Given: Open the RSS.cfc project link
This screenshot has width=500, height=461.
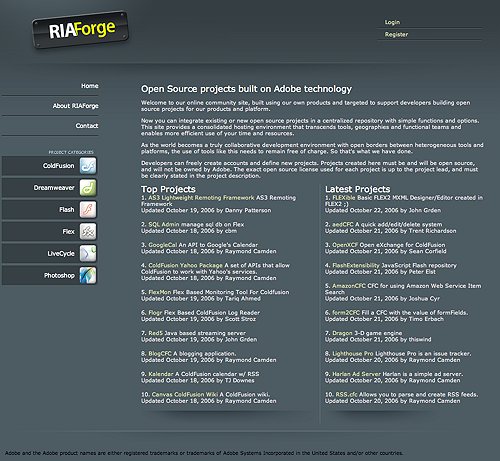Looking at the screenshot, I should point(346,394).
